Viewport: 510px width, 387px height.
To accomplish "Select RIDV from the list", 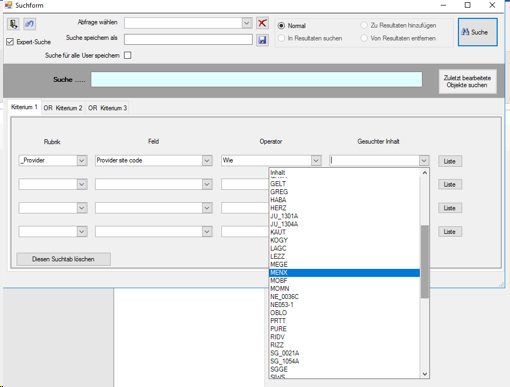I will point(344,337).
